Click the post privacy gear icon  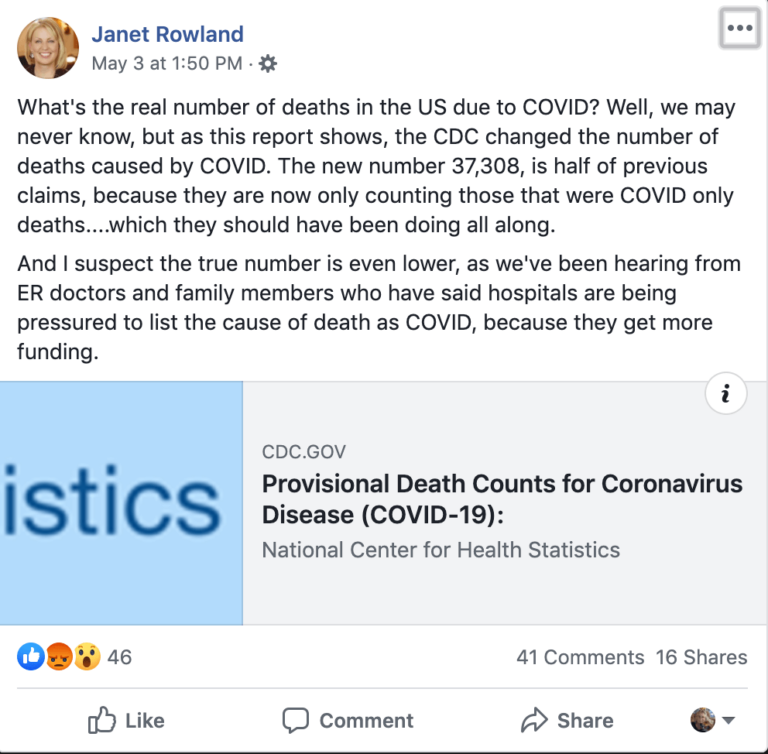tap(267, 64)
